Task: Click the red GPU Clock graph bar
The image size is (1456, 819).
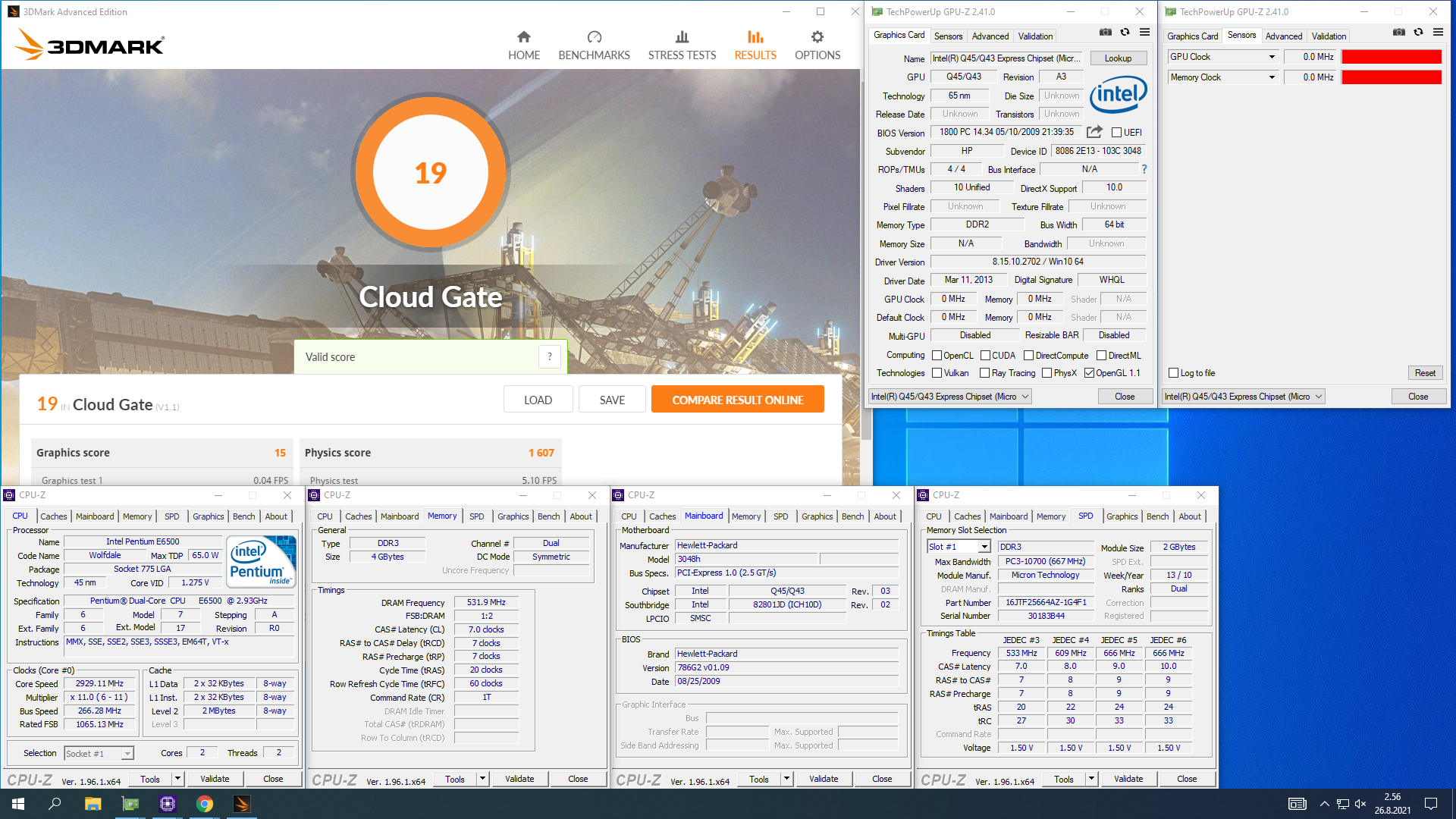Action: pos(1391,57)
